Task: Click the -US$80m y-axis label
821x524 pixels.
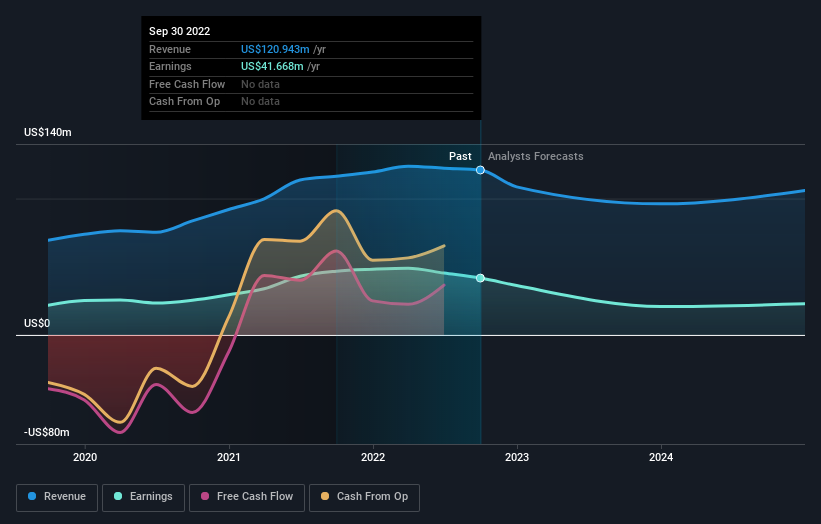Action: [47, 432]
